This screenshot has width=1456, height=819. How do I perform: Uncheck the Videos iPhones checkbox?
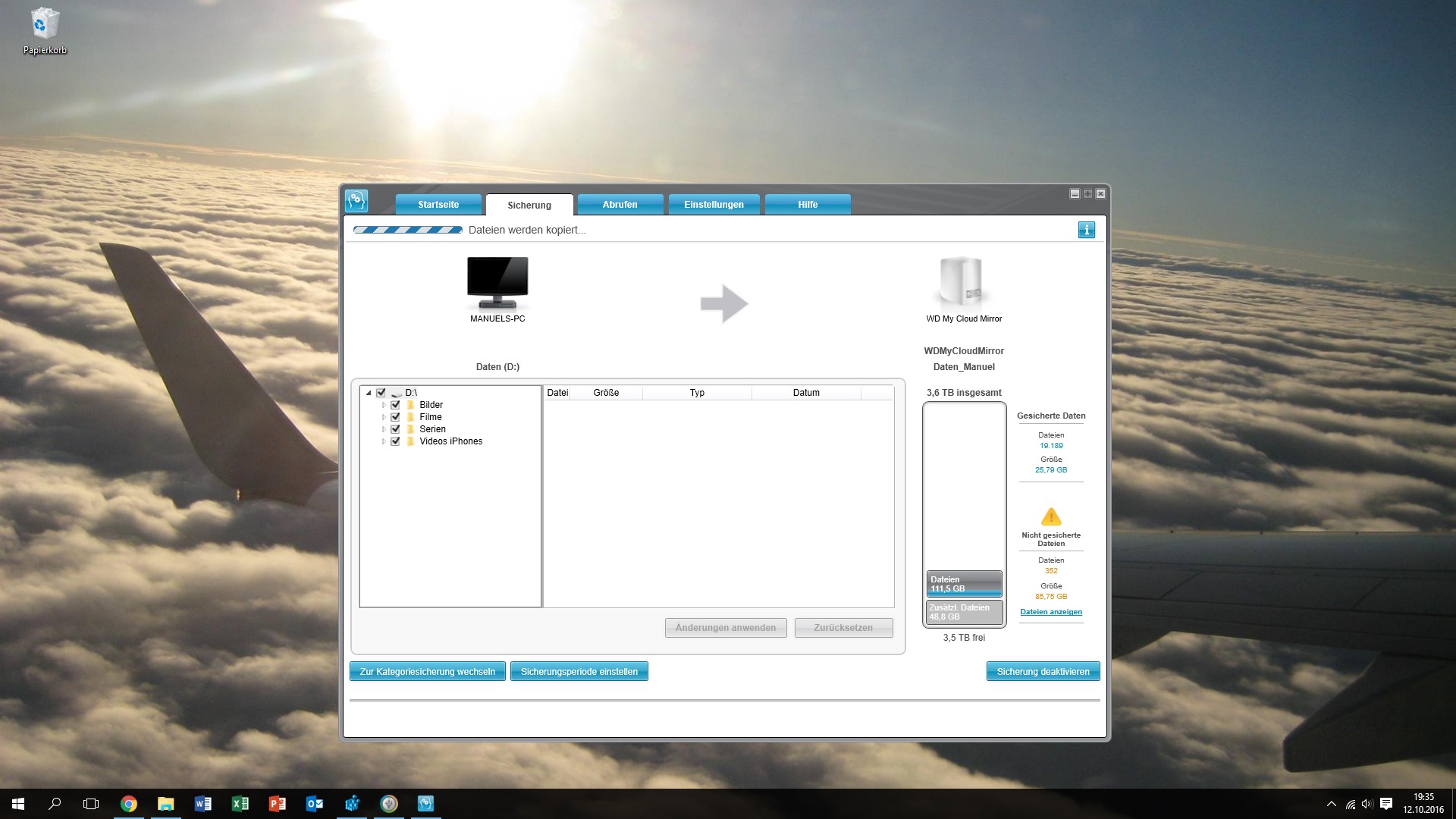395,441
